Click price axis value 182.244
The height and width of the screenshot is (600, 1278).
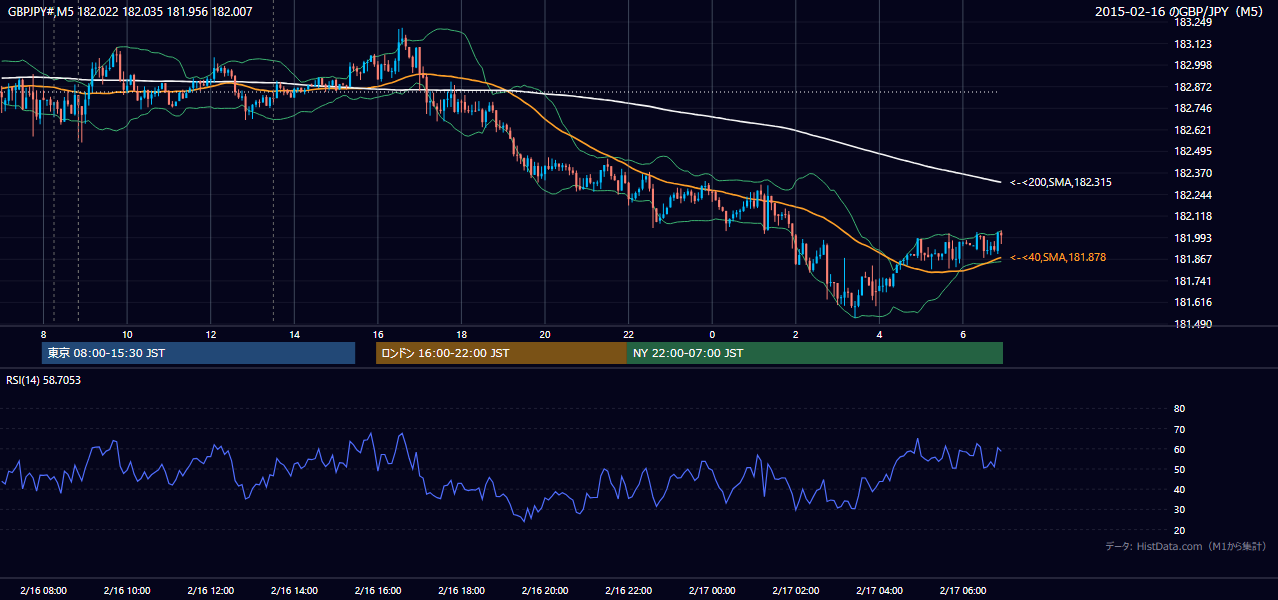1192,195
